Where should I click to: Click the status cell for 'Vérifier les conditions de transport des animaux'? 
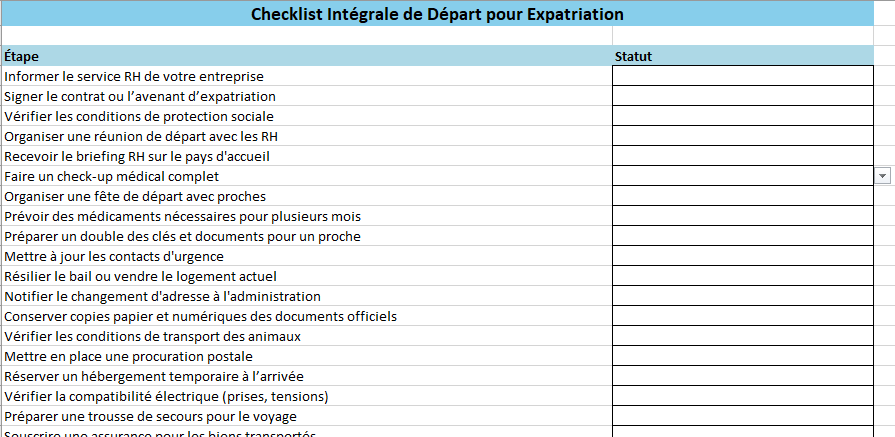click(742, 336)
